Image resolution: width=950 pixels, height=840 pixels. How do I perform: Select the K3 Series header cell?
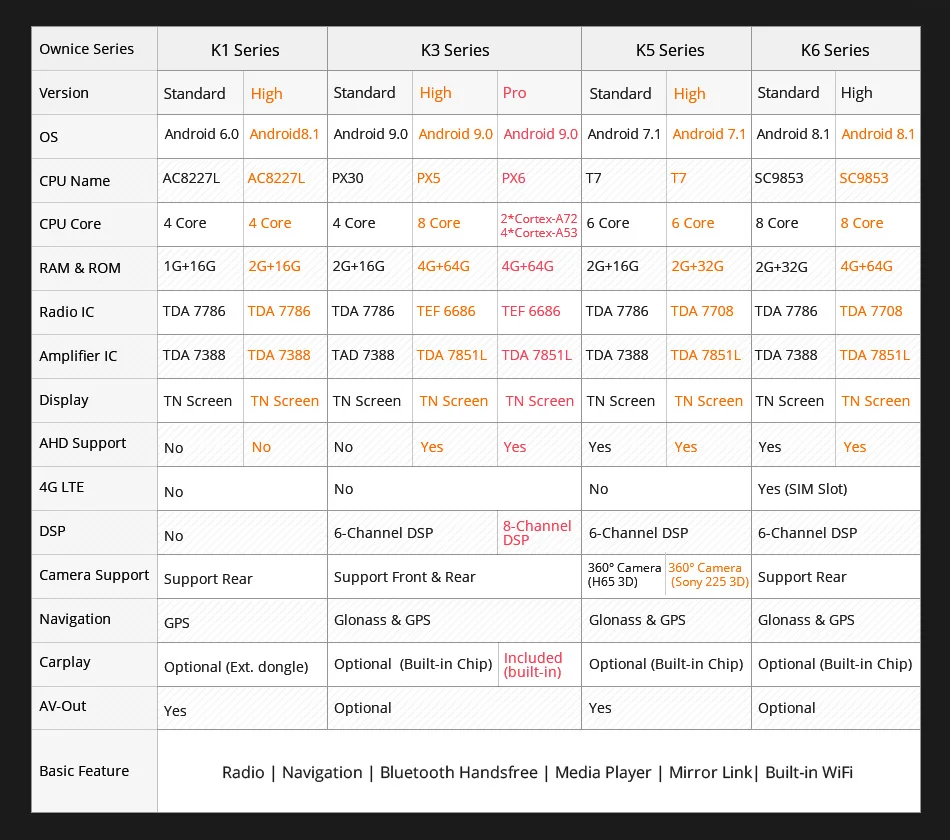454,49
